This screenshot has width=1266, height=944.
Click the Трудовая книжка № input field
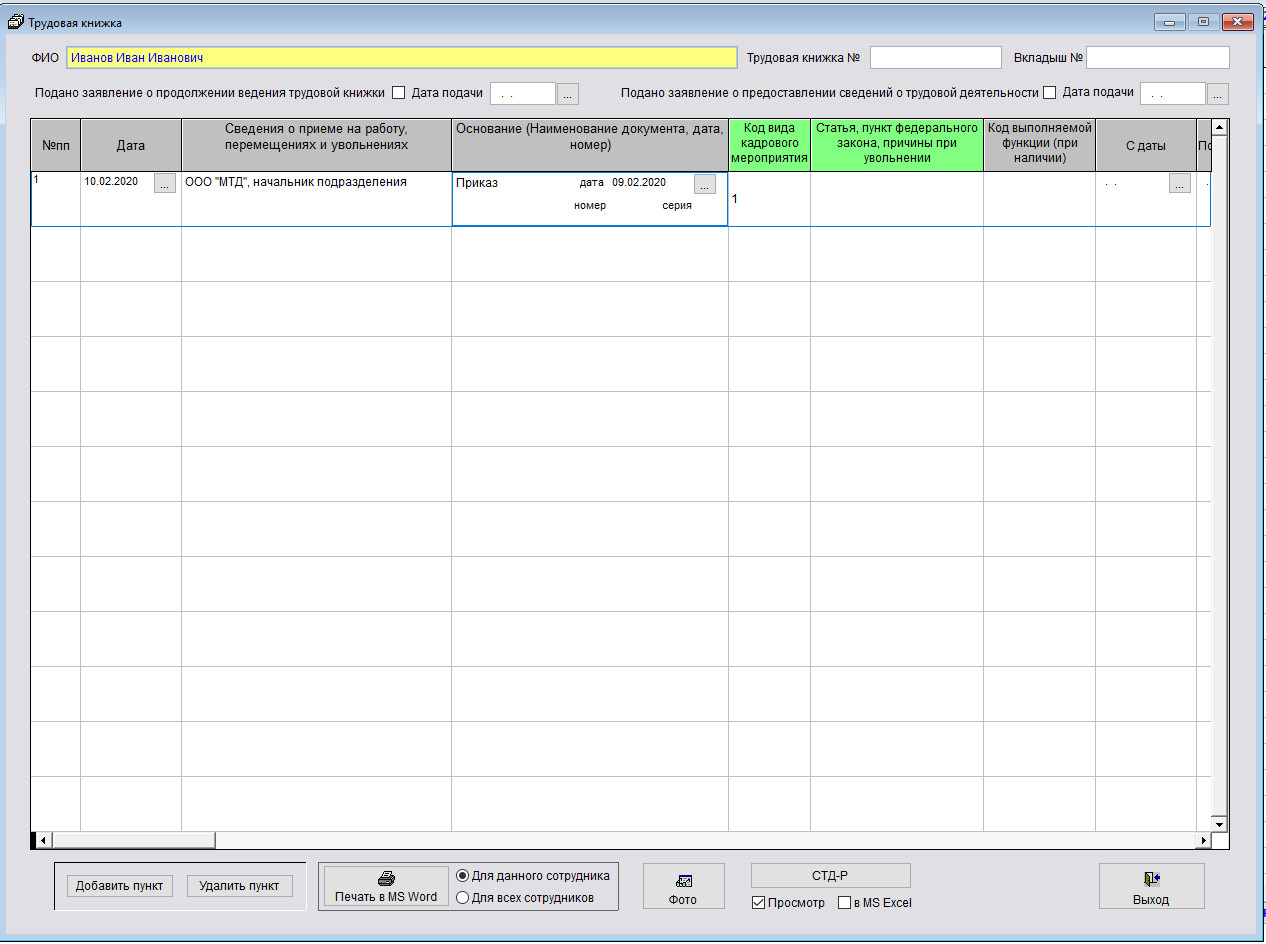pos(935,58)
